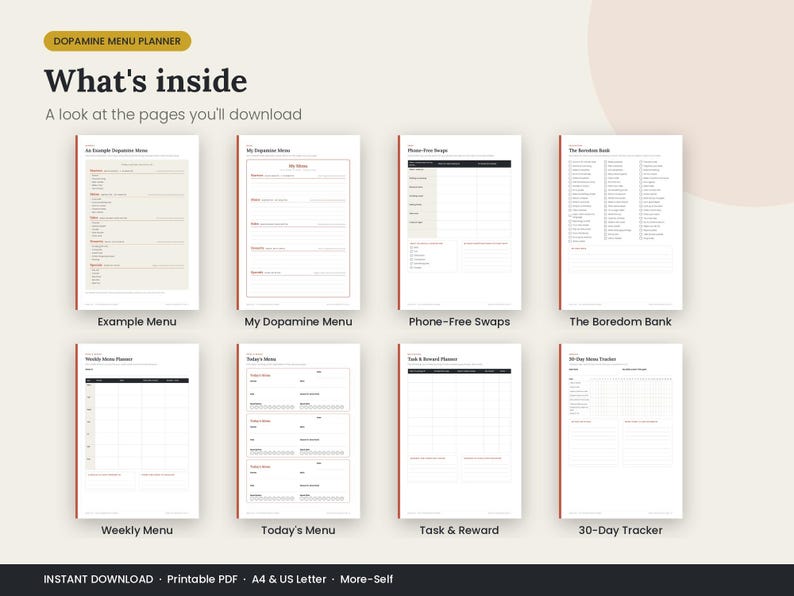The width and height of the screenshot is (794, 596).
Task: Click the Weekly Menu caption
Action: (x=137, y=530)
